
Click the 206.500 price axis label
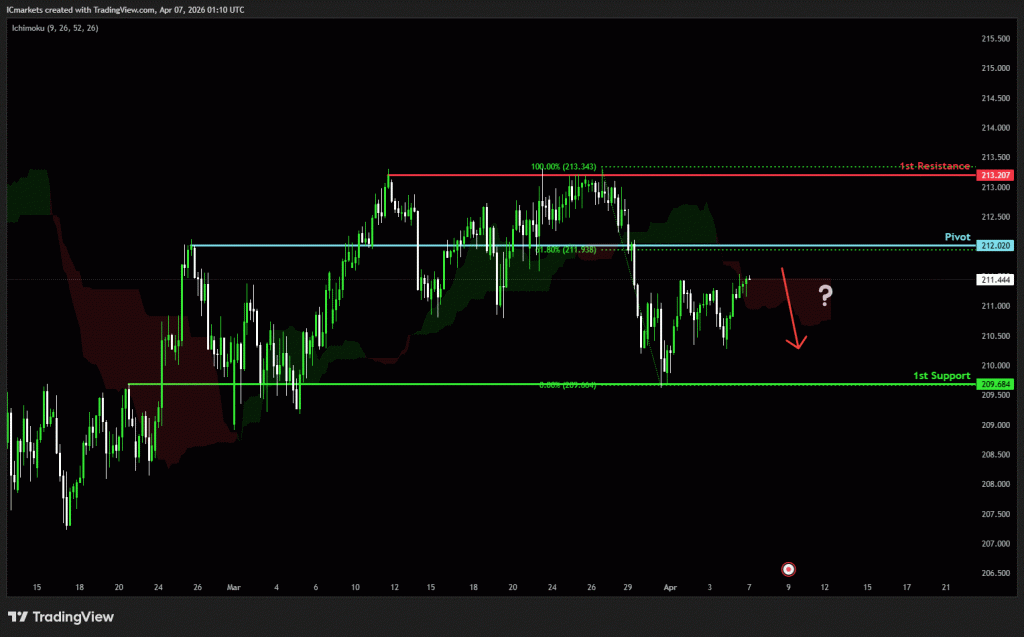coord(994,574)
